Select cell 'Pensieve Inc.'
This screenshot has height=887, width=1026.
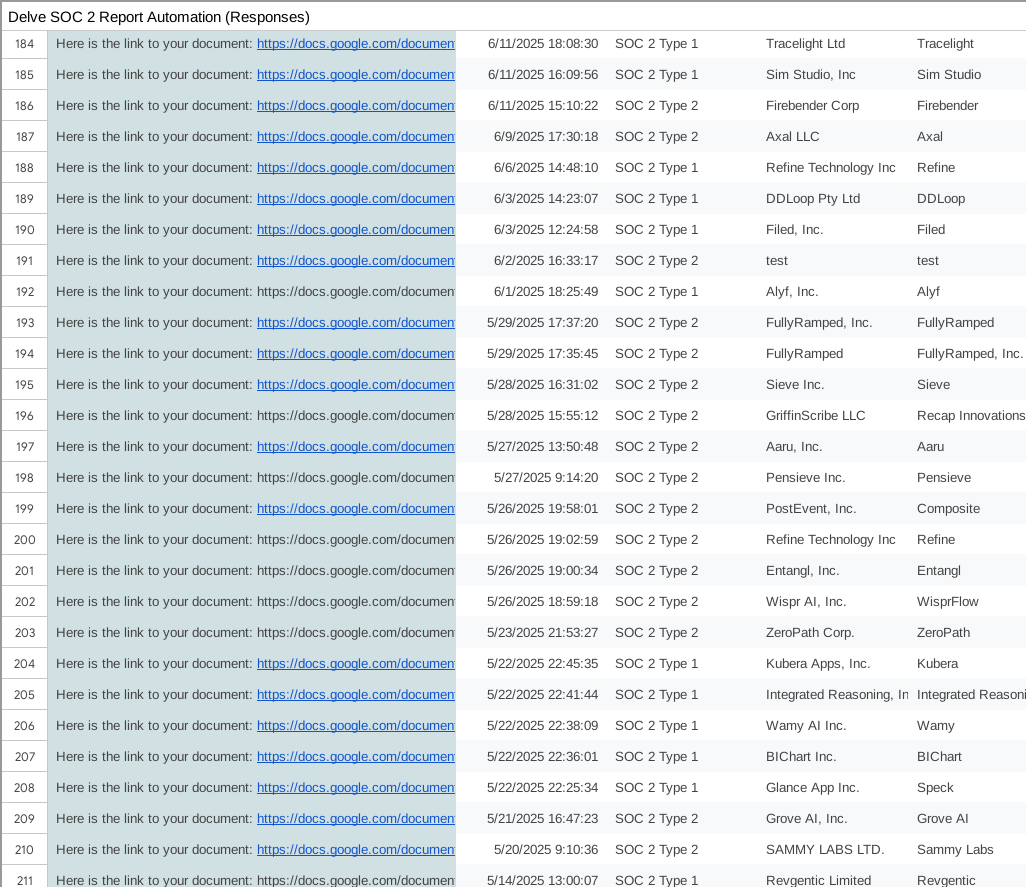[805, 478]
